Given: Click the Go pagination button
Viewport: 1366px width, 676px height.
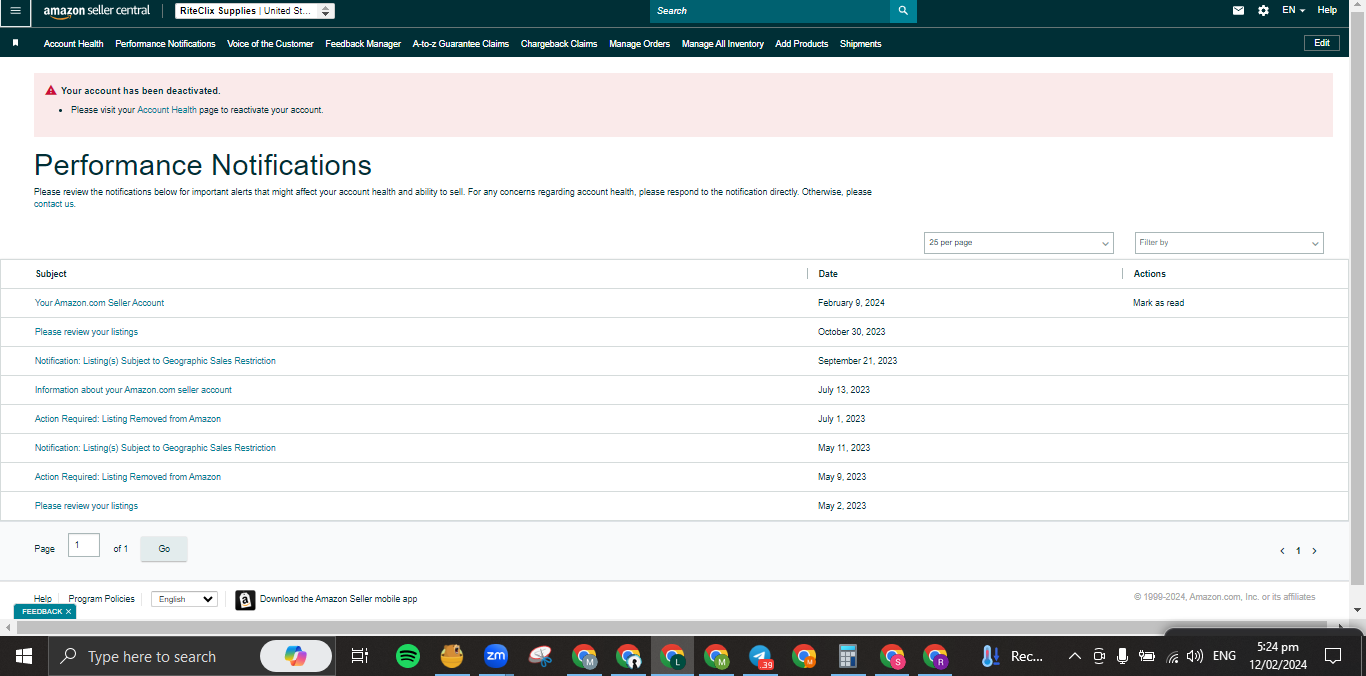Looking at the screenshot, I should [164, 549].
